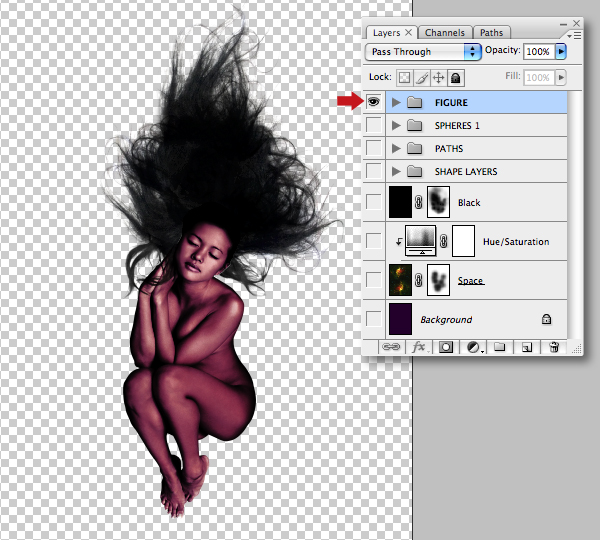The height and width of the screenshot is (540, 600).
Task: Click the Fill value field
Action: pyautogui.click(x=538, y=78)
